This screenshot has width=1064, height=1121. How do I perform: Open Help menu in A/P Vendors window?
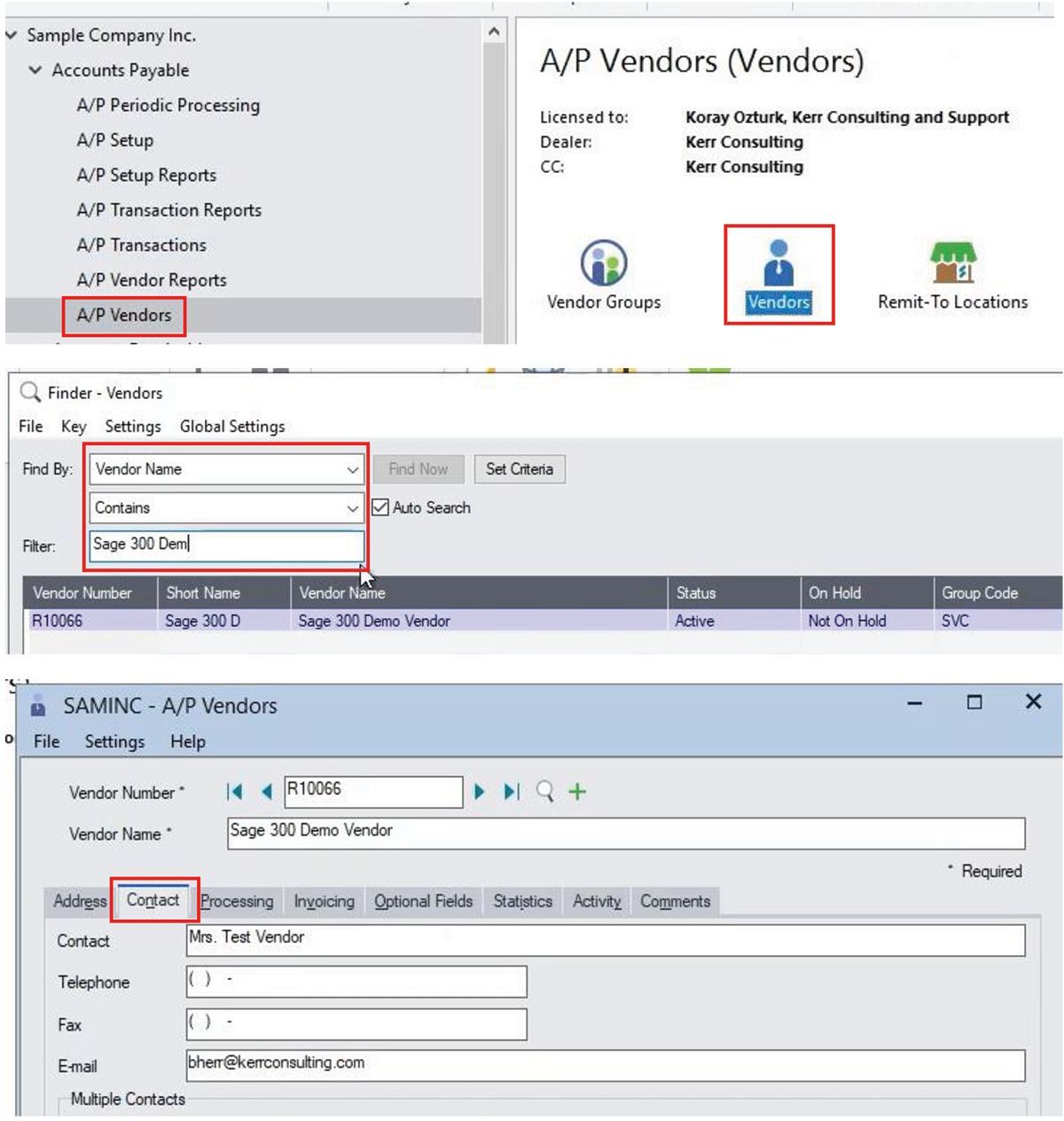point(188,741)
